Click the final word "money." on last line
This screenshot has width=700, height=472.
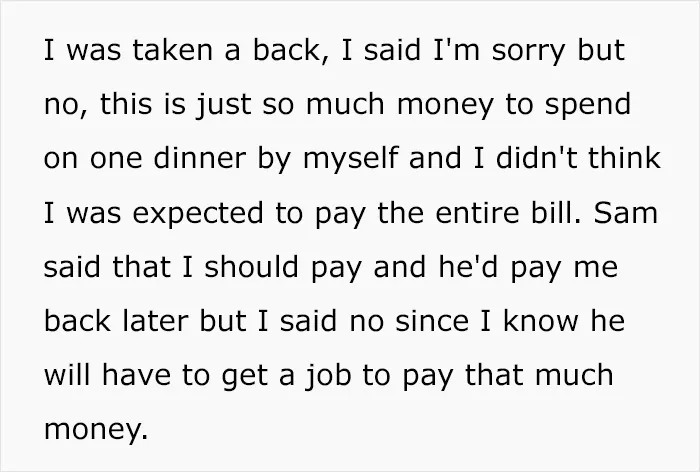pos(96,430)
